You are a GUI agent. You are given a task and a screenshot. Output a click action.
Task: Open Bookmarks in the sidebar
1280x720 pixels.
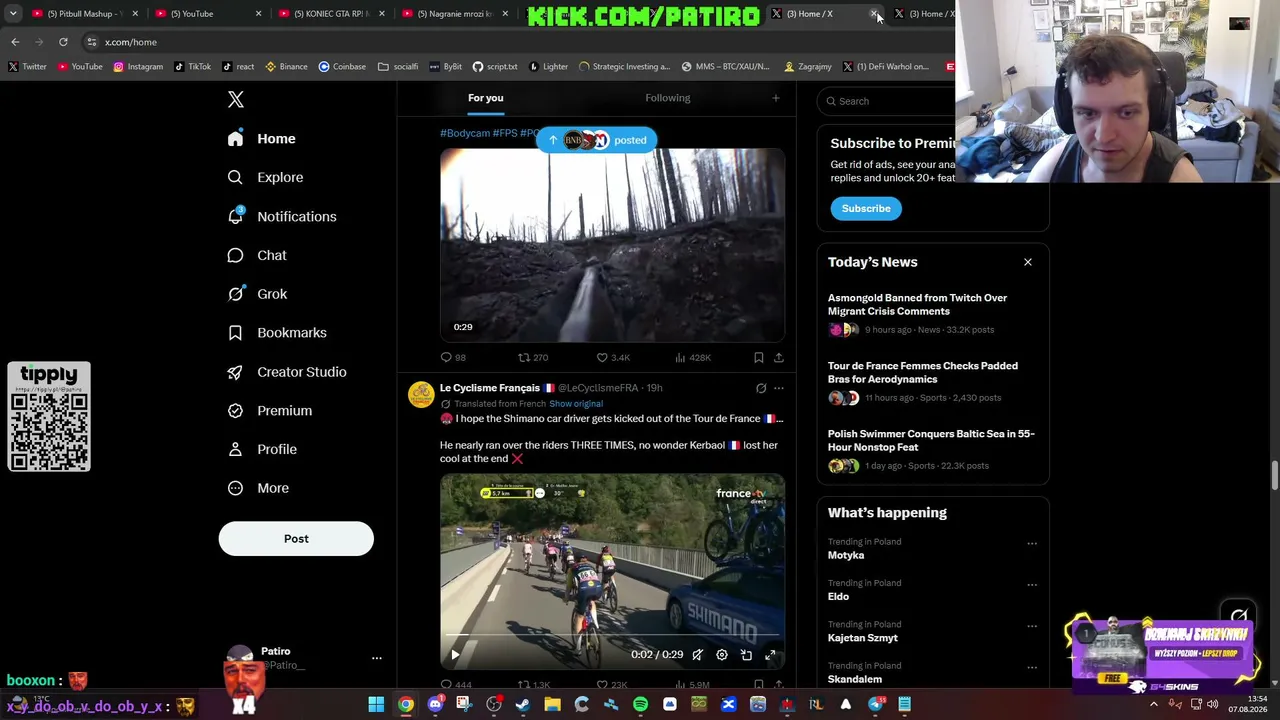(277, 333)
